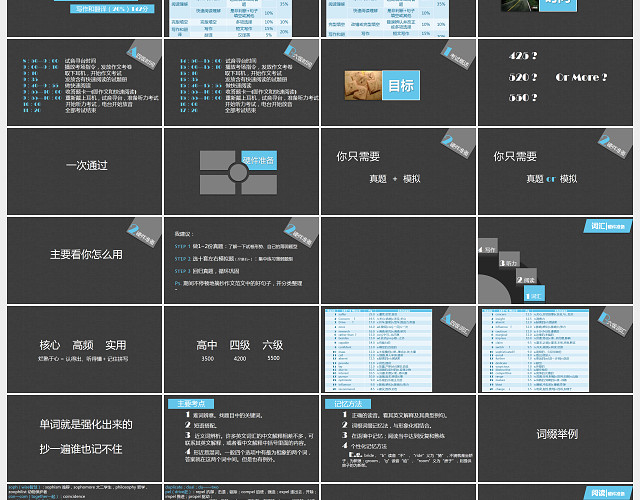Click the blue 记忆方法 header

(x=348, y=404)
